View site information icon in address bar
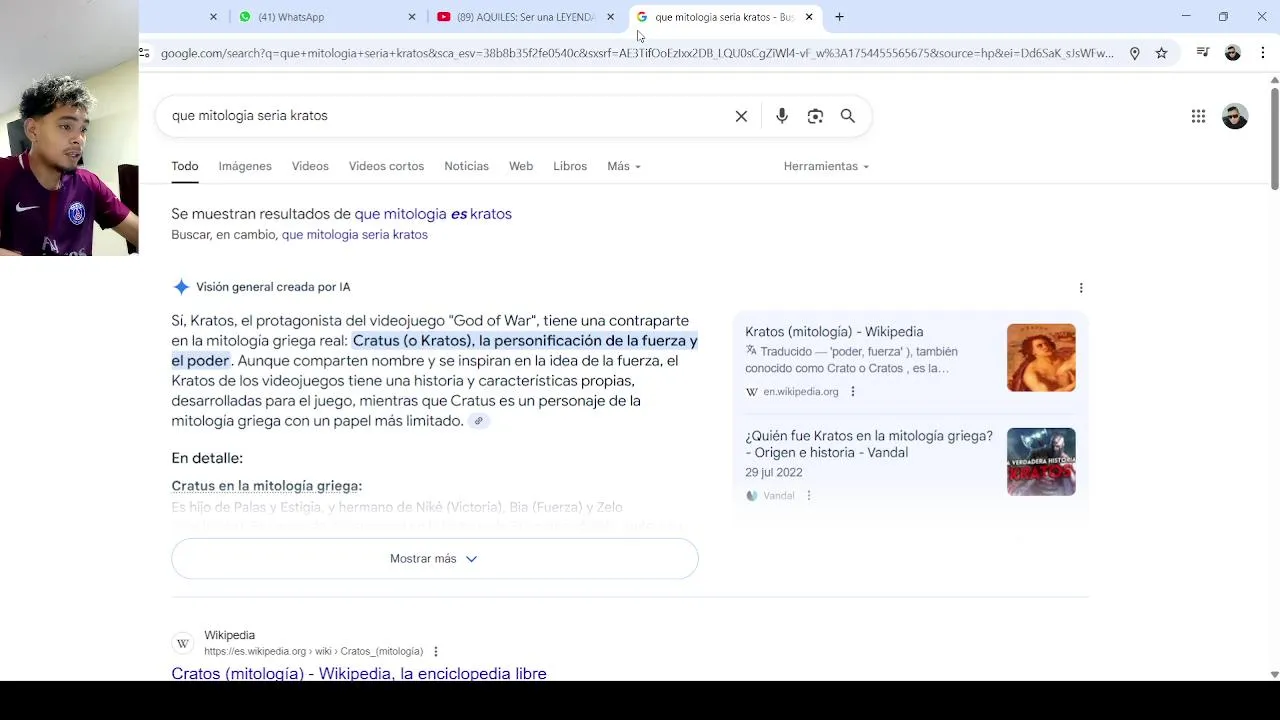Screen dimensions: 1280x720 (145, 53)
